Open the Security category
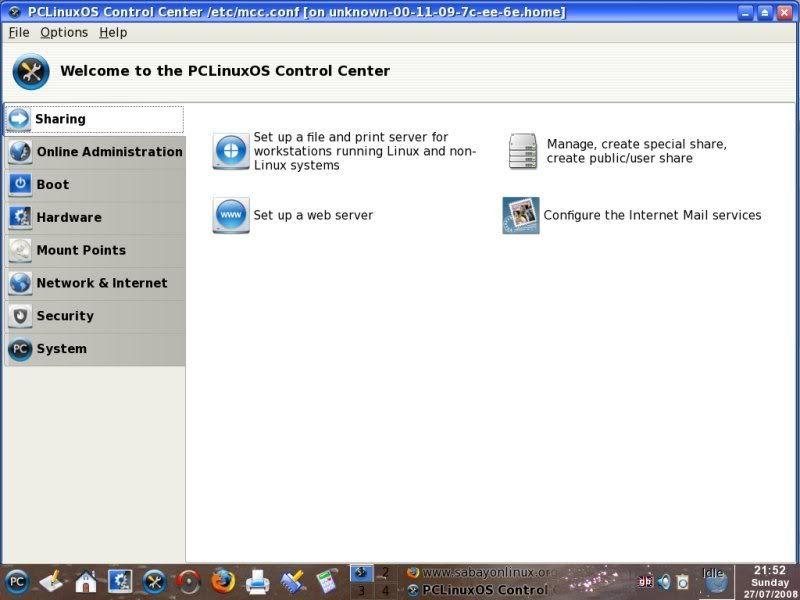 pyautogui.click(x=95, y=316)
